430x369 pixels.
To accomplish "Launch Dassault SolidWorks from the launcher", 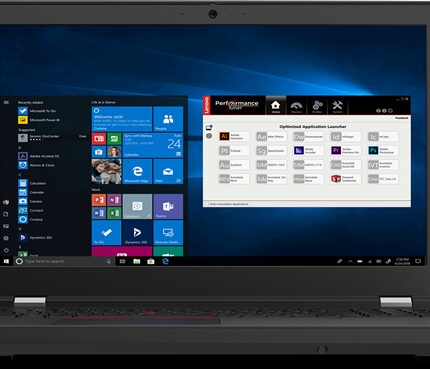I will 346,179.
